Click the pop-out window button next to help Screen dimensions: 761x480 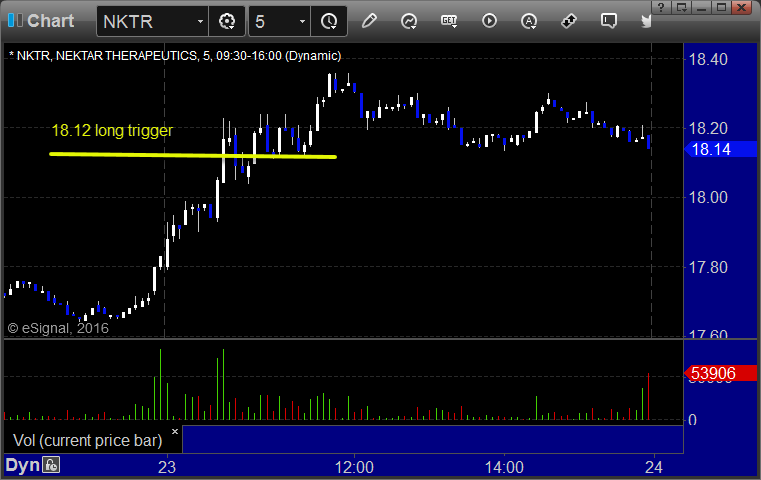tap(681, 7)
